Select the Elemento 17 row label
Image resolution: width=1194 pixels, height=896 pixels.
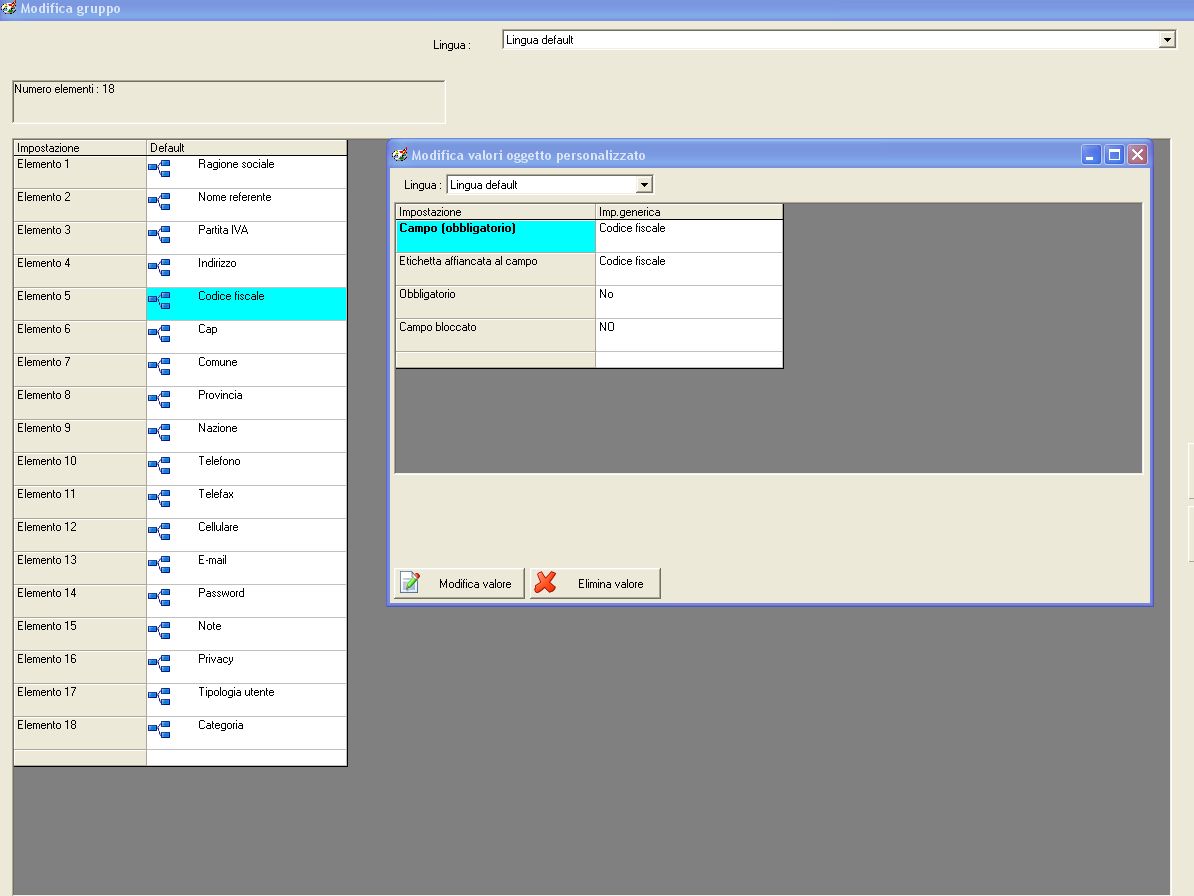(80, 700)
